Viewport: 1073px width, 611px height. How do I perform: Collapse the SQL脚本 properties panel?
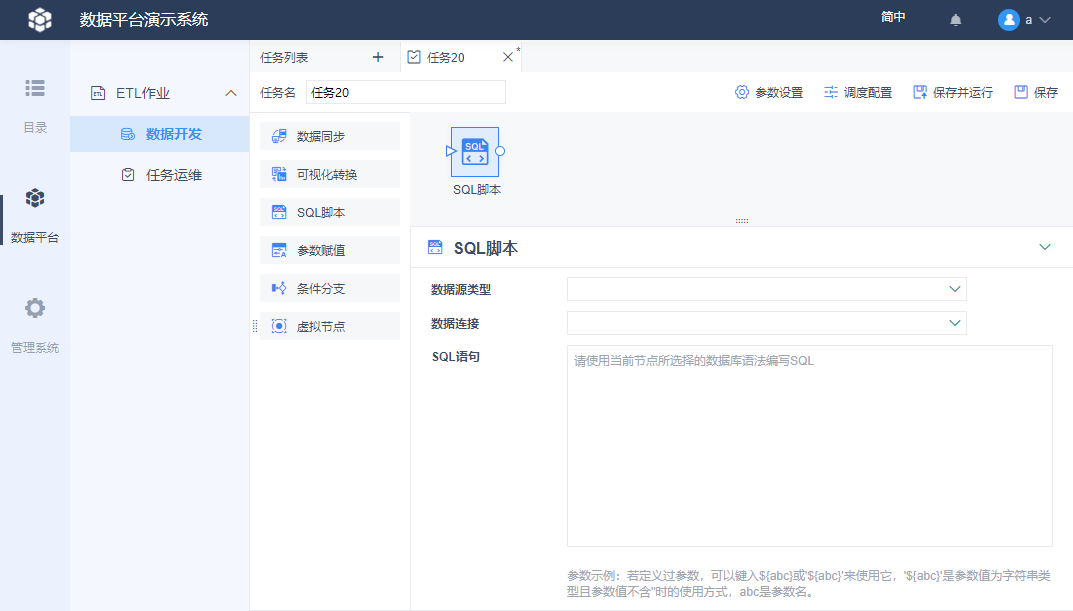[x=1045, y=247]
